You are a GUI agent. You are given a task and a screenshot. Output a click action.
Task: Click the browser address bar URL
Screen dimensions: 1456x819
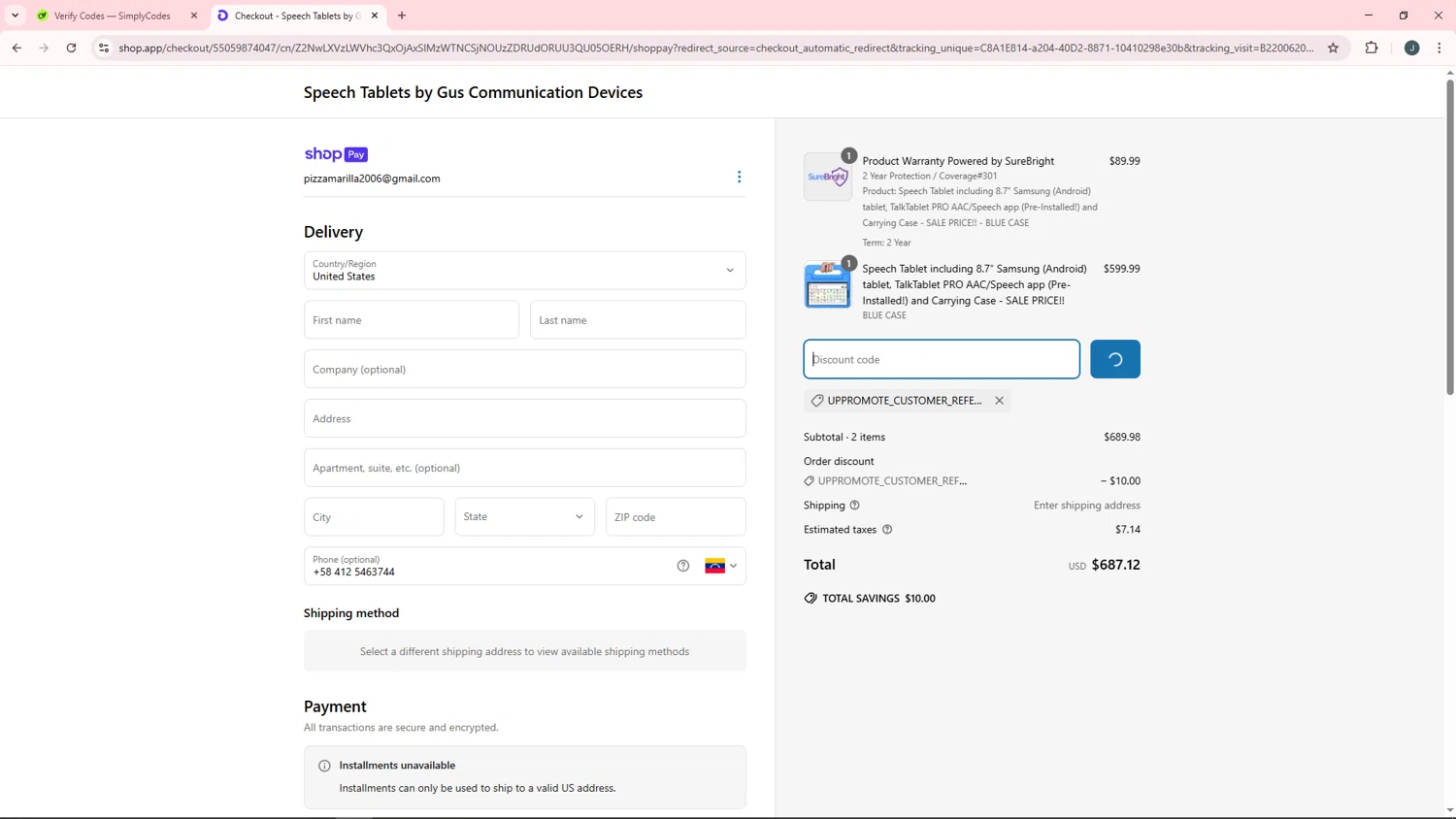(x=715, y=48)
